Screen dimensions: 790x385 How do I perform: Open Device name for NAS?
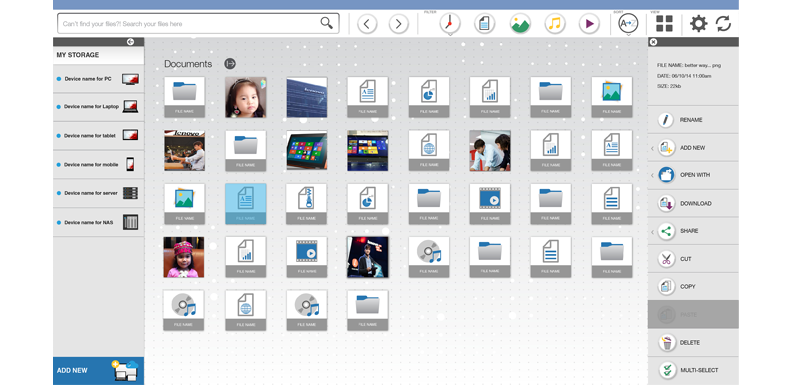click(x=98, y=222)
